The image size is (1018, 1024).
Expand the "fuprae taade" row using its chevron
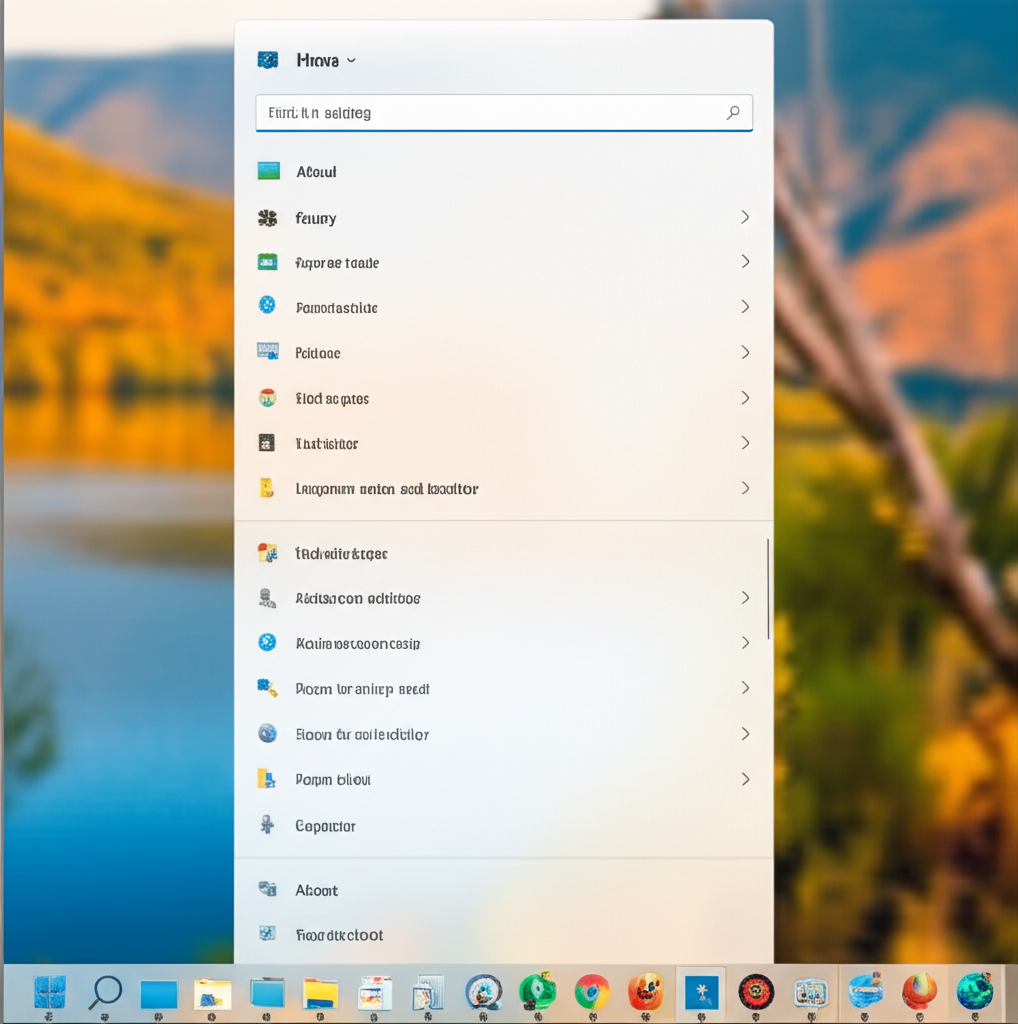click(x=745, y=262)
